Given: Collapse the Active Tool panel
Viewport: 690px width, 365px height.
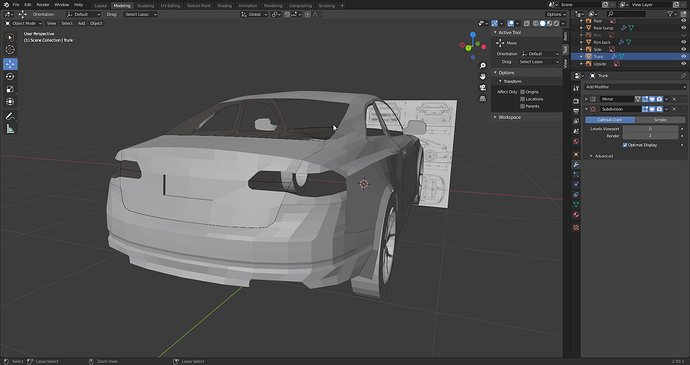Looking at the screenshot, I should coord(495,33).
